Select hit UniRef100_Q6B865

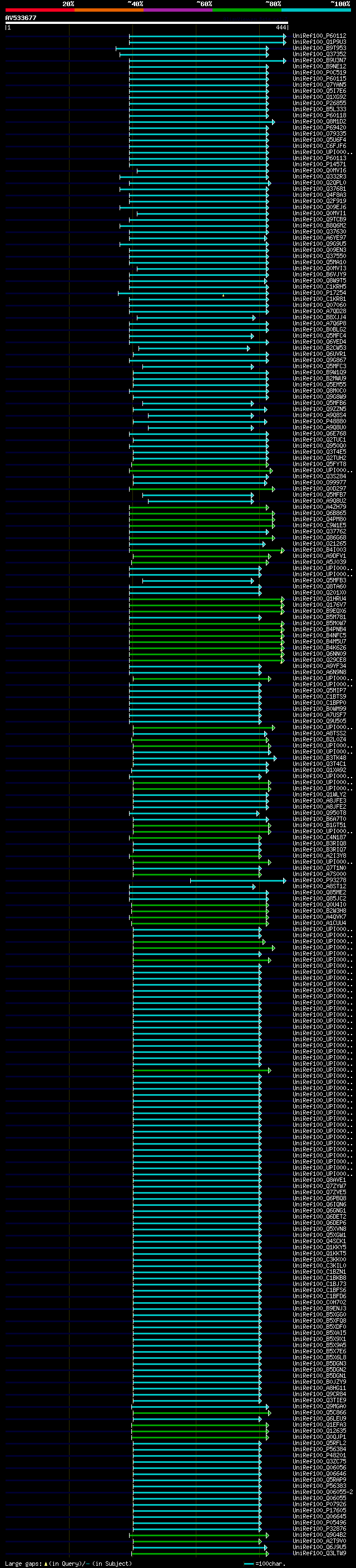(319, 513)
